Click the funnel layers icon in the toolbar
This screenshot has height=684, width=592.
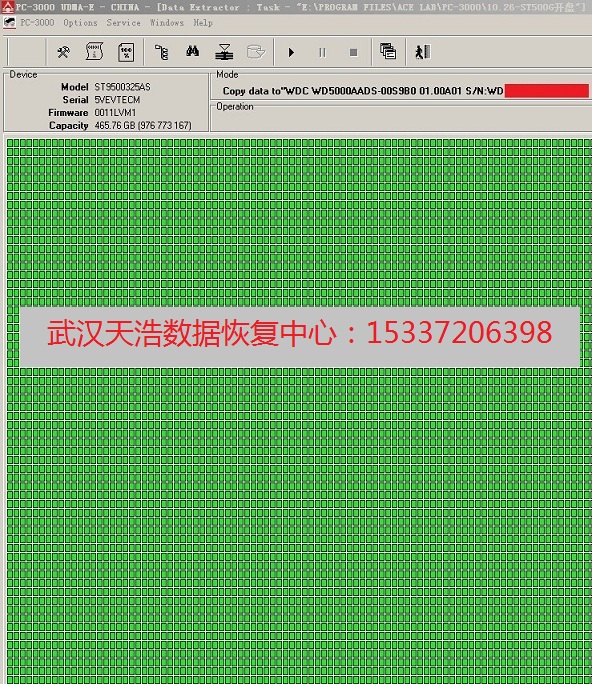(224, 52)
